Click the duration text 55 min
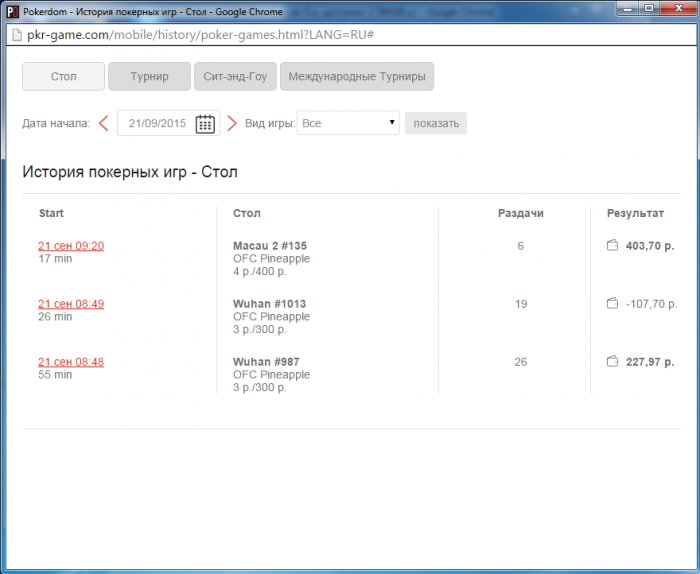 click(55, 374)
